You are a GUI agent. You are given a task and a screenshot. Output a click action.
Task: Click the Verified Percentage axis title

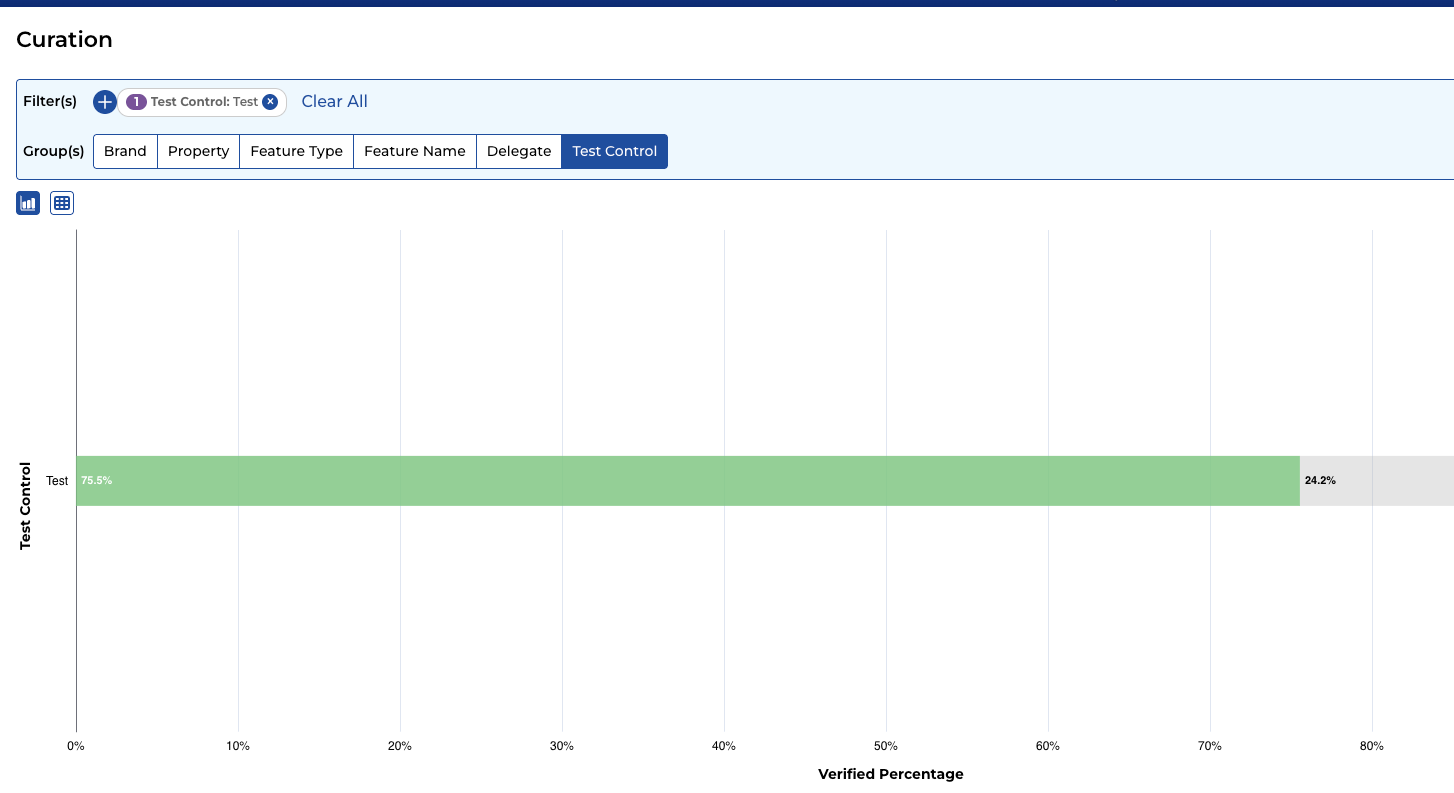point(891,774)
